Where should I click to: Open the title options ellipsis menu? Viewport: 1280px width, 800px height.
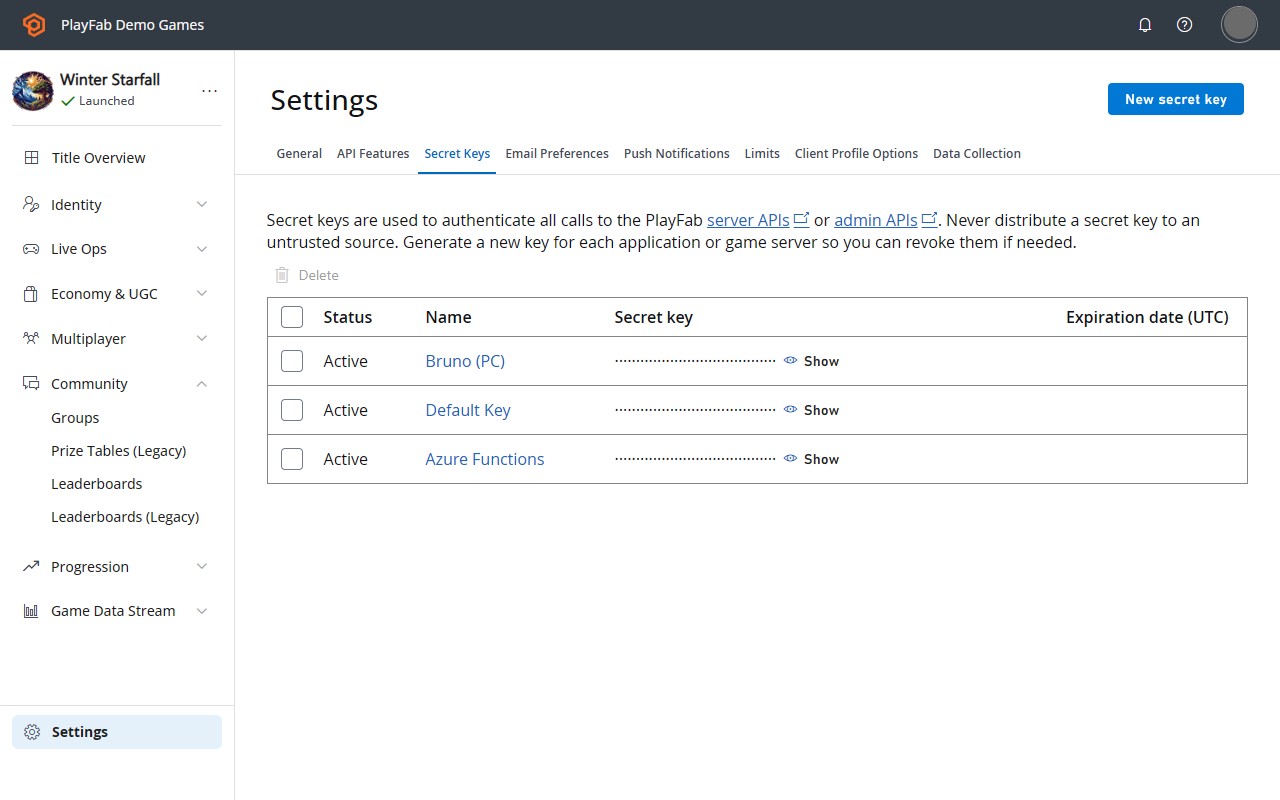(x=209, y=90)
